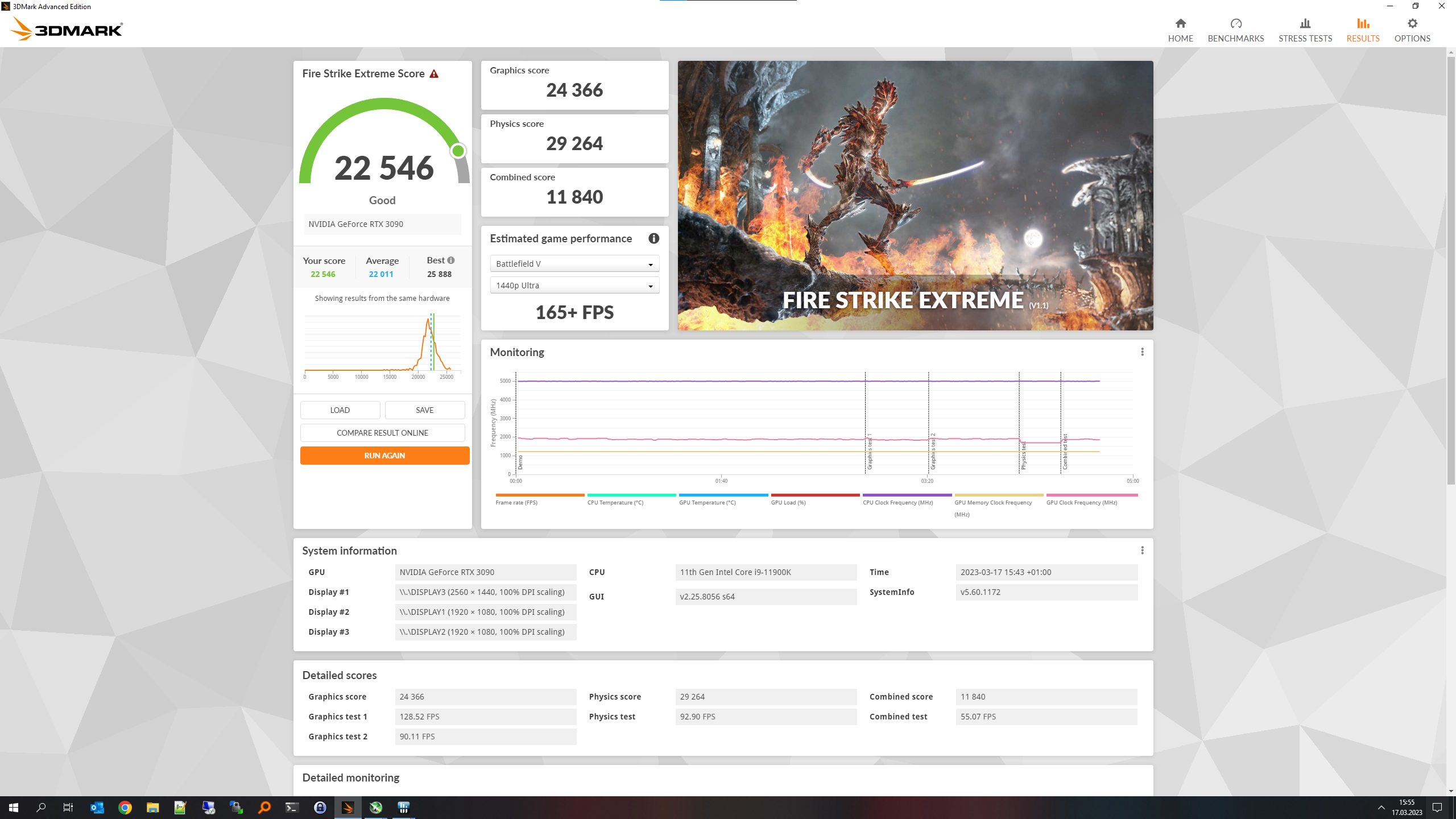Click the monitoring options menu icon

tap(1142, 351)
